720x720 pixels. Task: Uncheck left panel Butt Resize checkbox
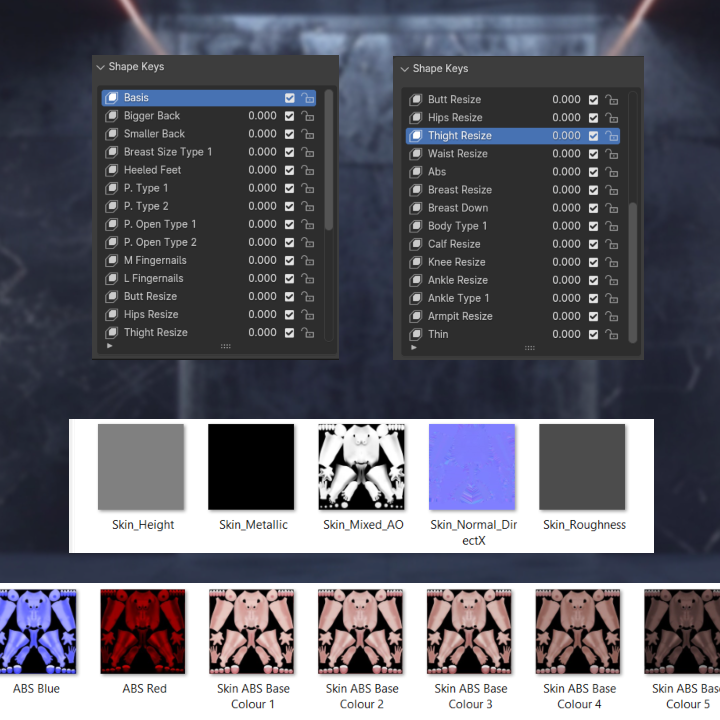tap(289, 297)
